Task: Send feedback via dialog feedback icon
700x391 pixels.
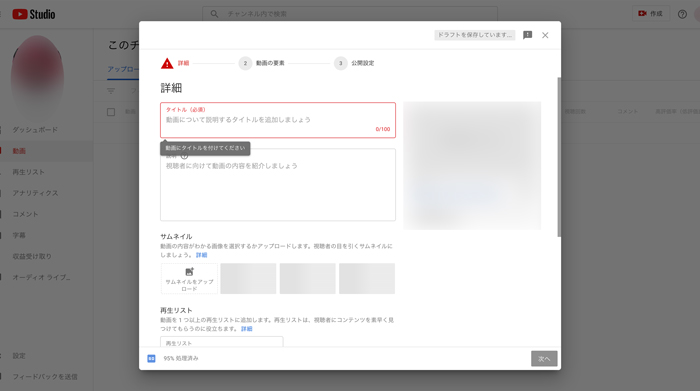Action: tap(527, 35)
